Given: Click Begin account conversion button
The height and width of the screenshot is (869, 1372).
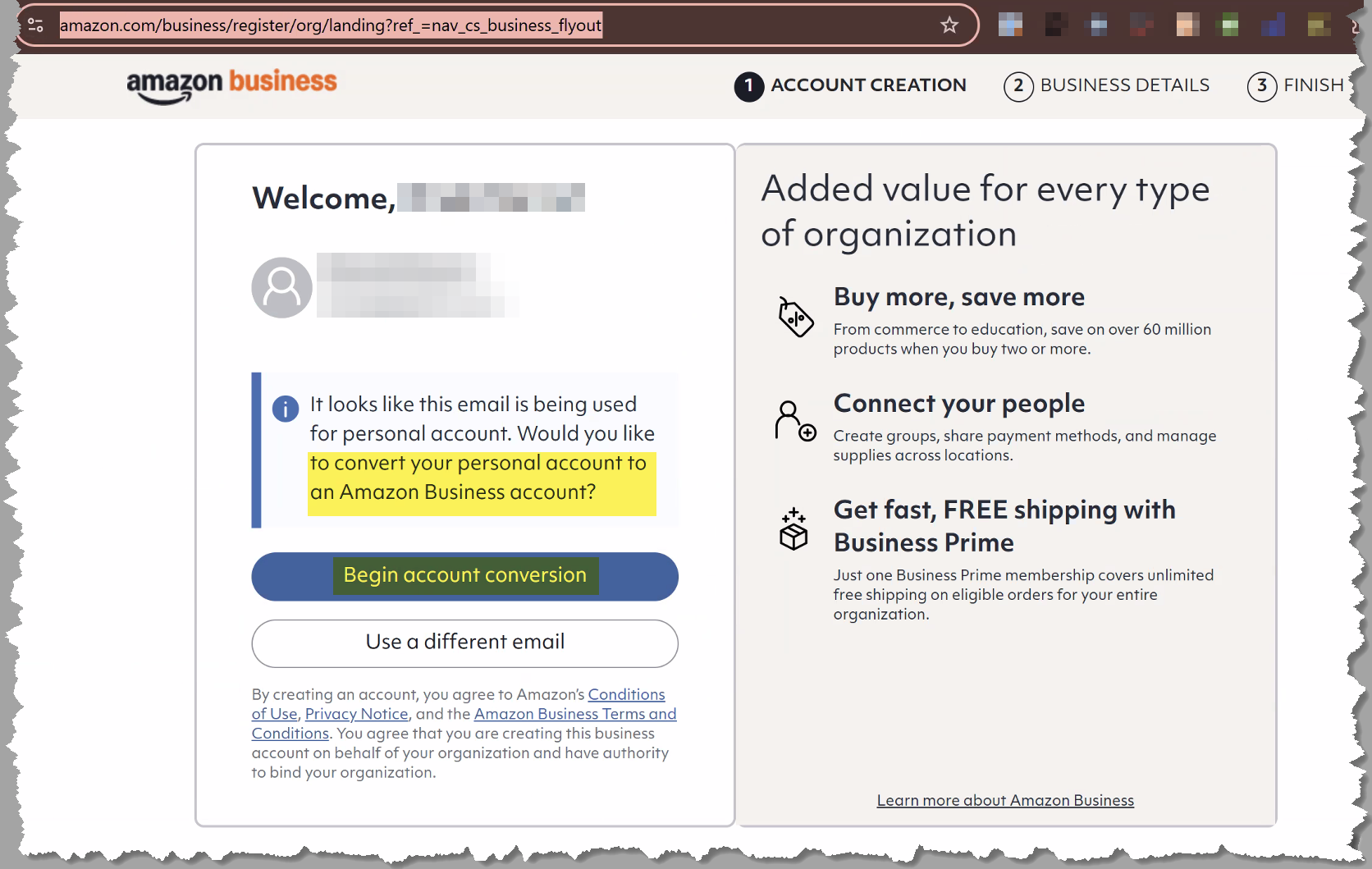Looking at the screenshot, I should click(465, 576).
